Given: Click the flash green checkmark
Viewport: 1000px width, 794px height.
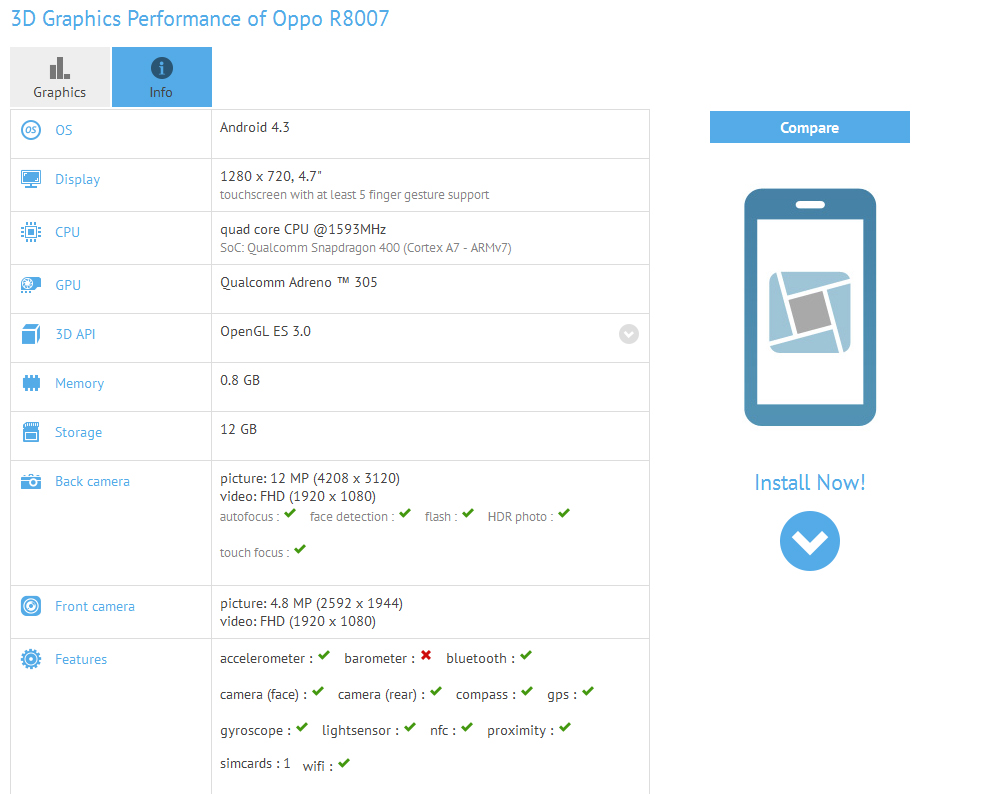Looking at the screenshot, I should point(468,513).
